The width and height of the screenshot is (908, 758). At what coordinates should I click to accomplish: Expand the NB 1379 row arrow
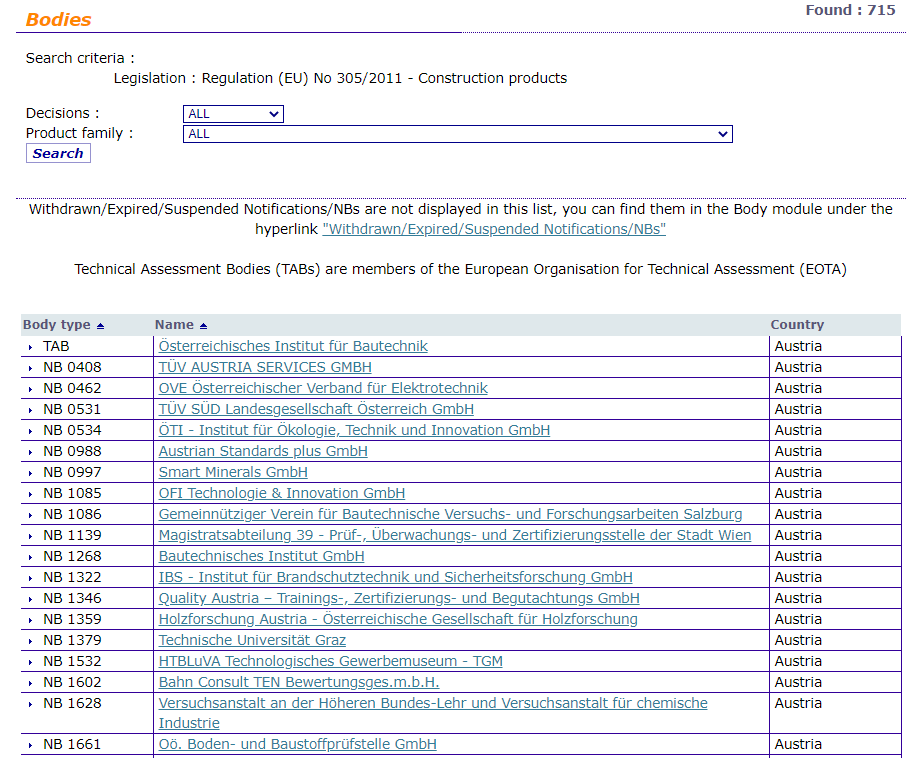[31, 641]
